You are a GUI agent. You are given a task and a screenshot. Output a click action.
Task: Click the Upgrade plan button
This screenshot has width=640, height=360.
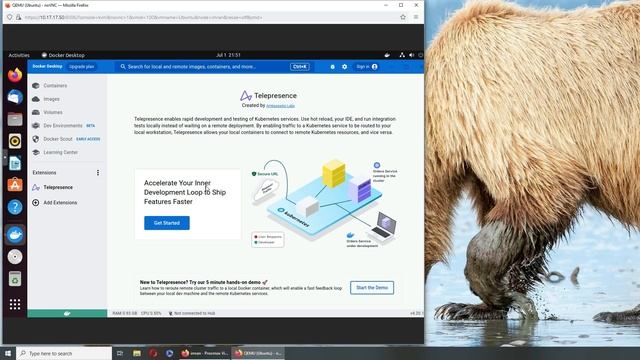82,67
